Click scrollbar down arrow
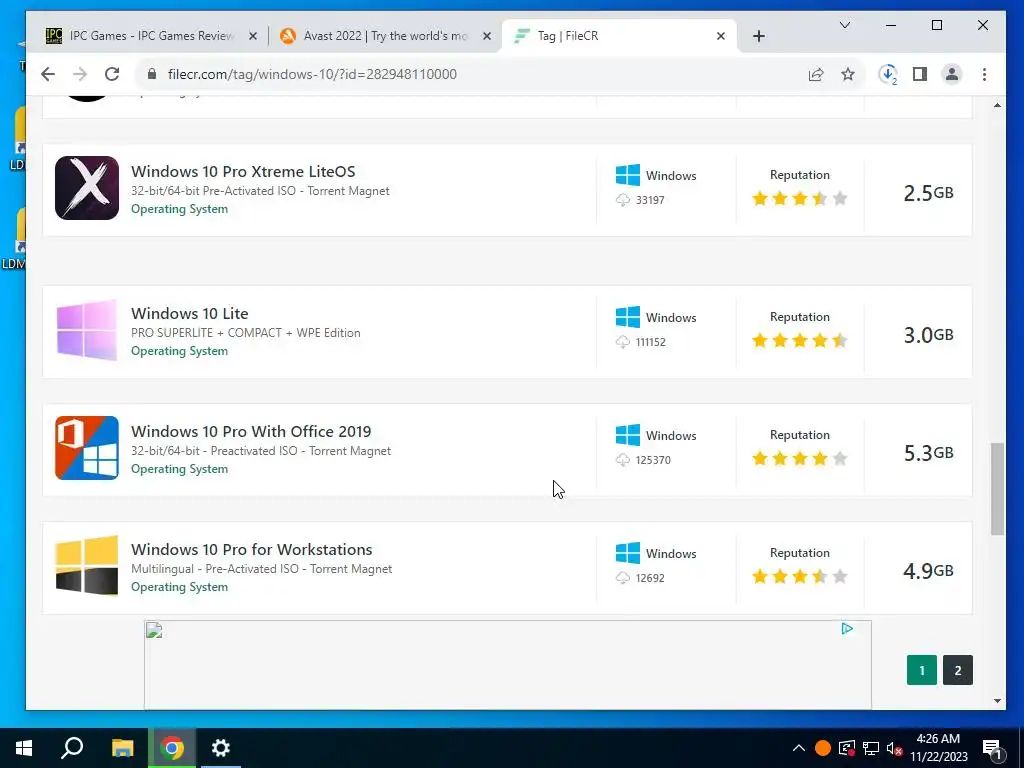 click(997, 701)
